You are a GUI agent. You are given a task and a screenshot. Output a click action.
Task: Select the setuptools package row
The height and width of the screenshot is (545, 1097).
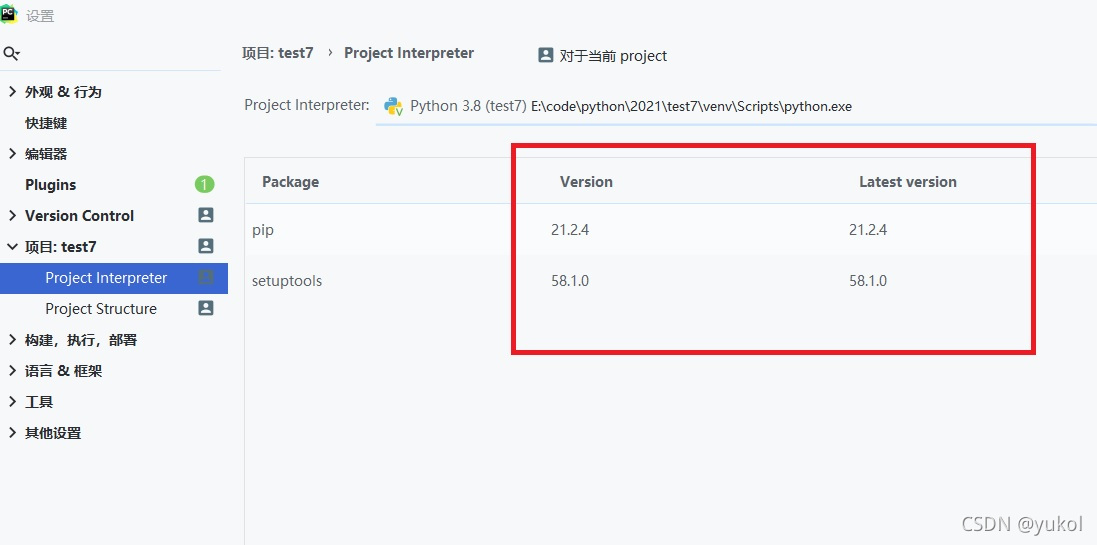[x=671, y=281]
